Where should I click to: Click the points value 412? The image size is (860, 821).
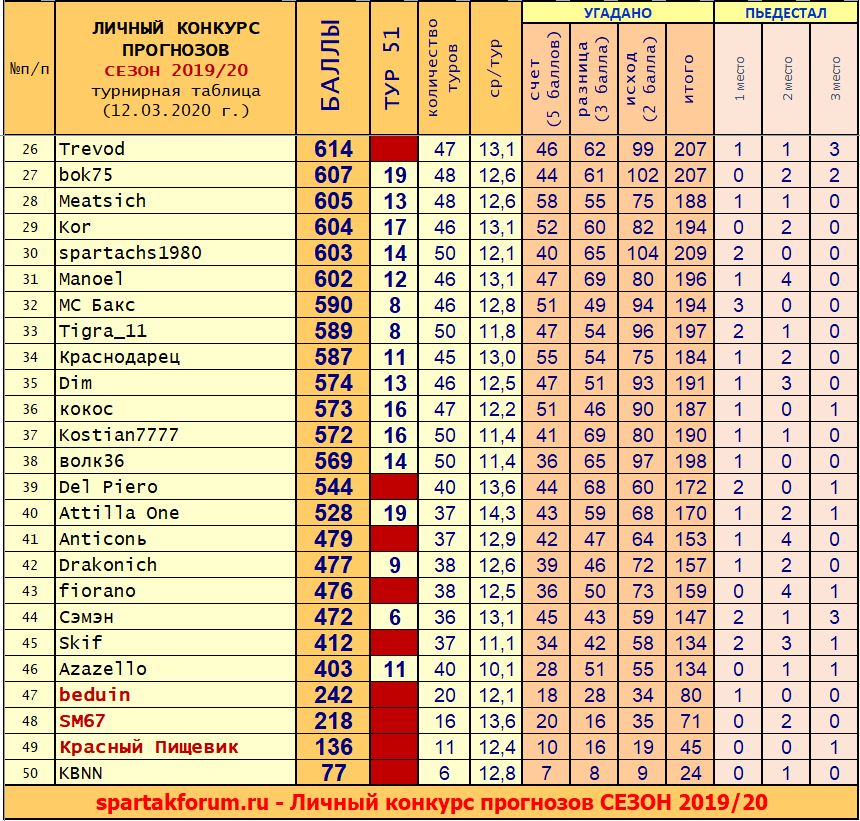(x=333, y=643)
